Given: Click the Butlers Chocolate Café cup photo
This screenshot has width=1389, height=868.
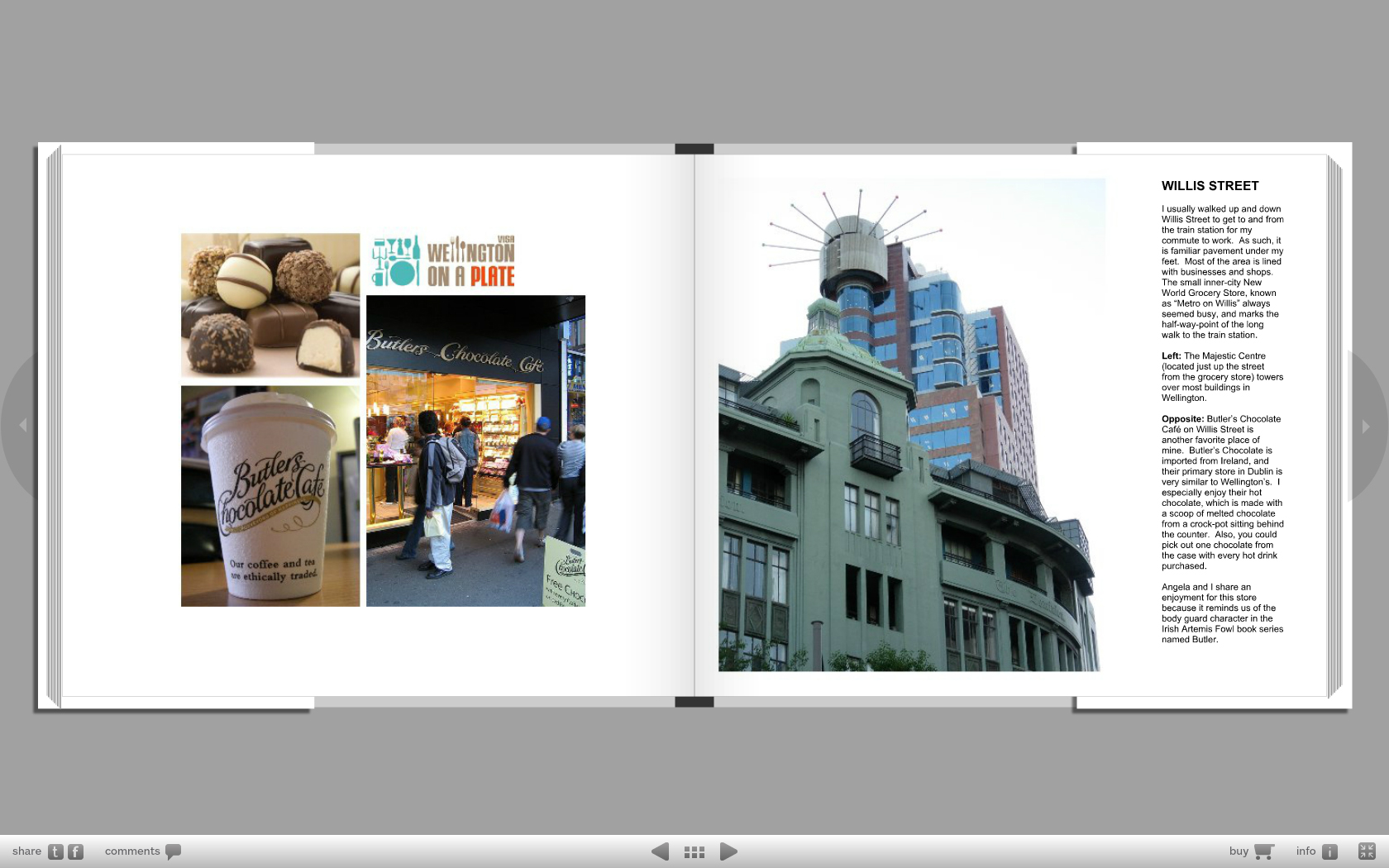Looking at the screenshot, I should point(270,496).
